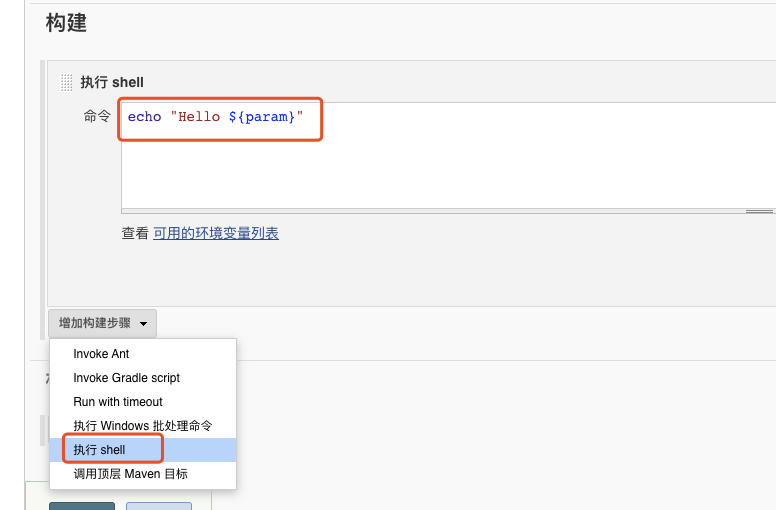Image resolution: width=776 pixels, height=510 pixels.
Task: Click the 构建 section heading
Action: click(x=66, y=23)
